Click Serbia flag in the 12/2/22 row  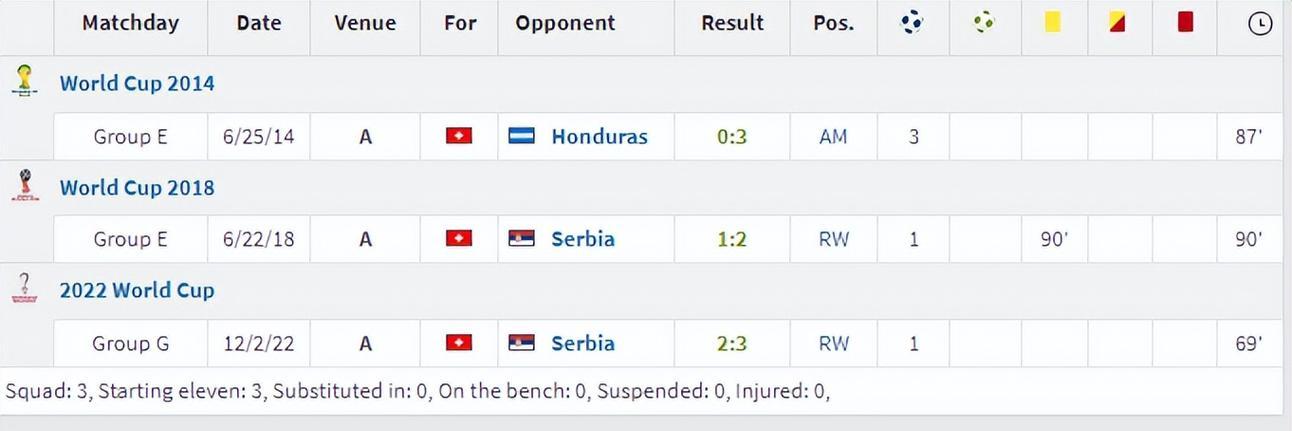pos(522,343)
